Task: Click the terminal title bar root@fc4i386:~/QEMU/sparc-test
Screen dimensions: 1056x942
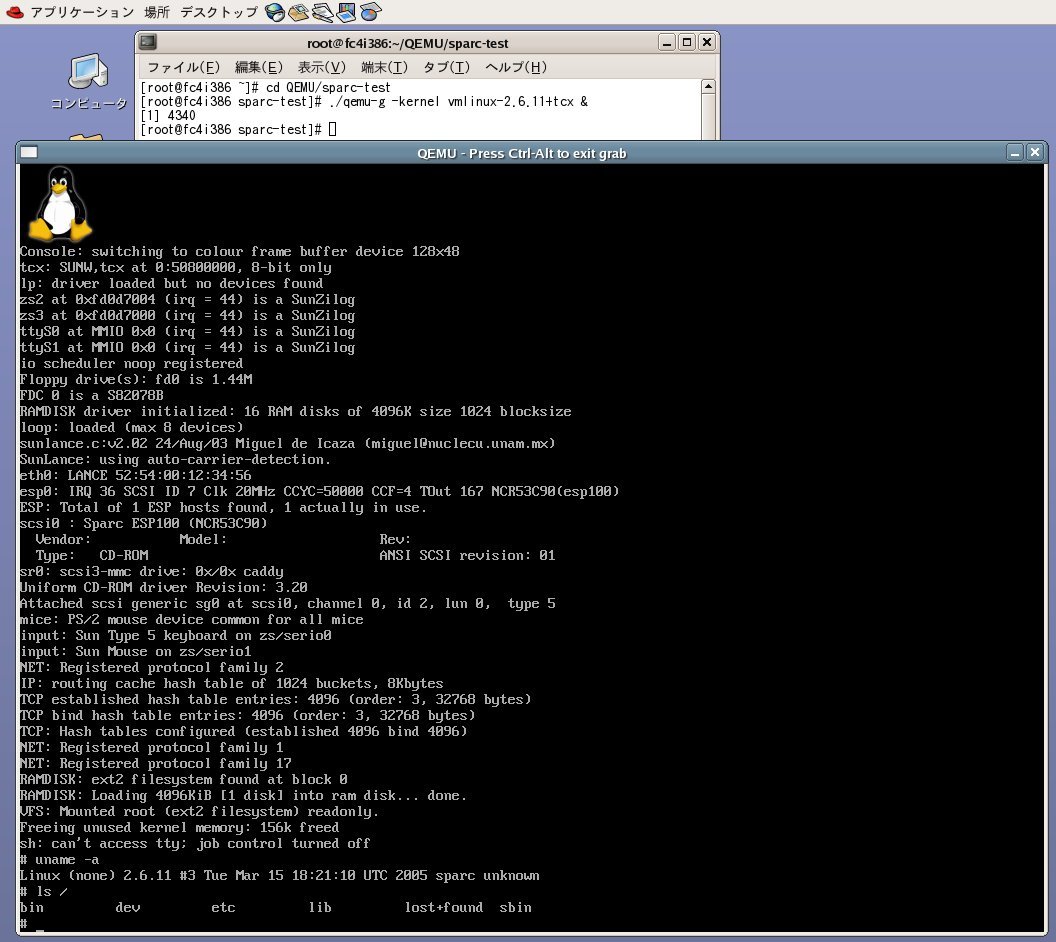Action: (407, 43)
